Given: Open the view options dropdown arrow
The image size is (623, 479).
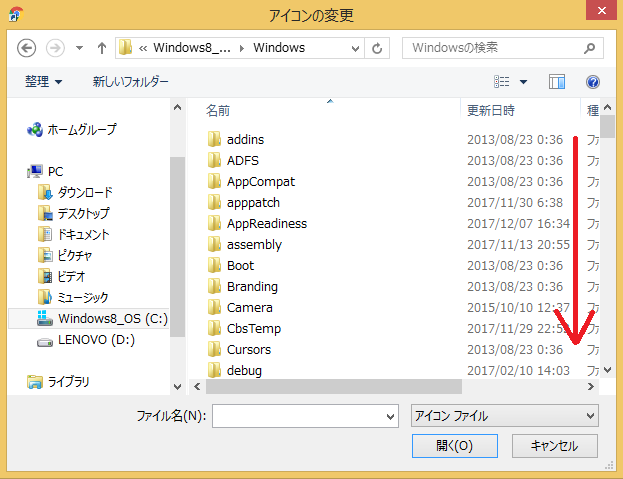Looking at the screenshot, I should click(x=523, y=82).
